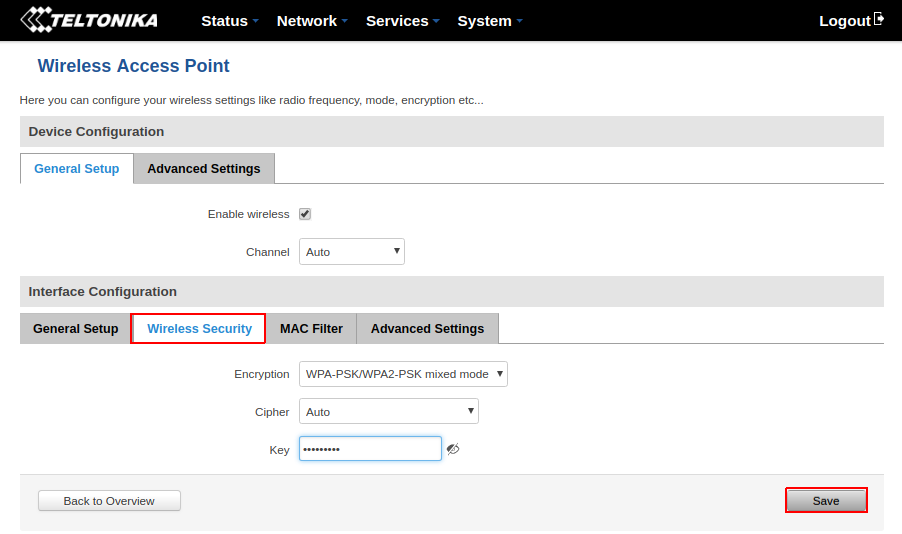The width and height of the screenshot is (902, 534).
Task: Click into the Key password field
Action: coord(370,449)
